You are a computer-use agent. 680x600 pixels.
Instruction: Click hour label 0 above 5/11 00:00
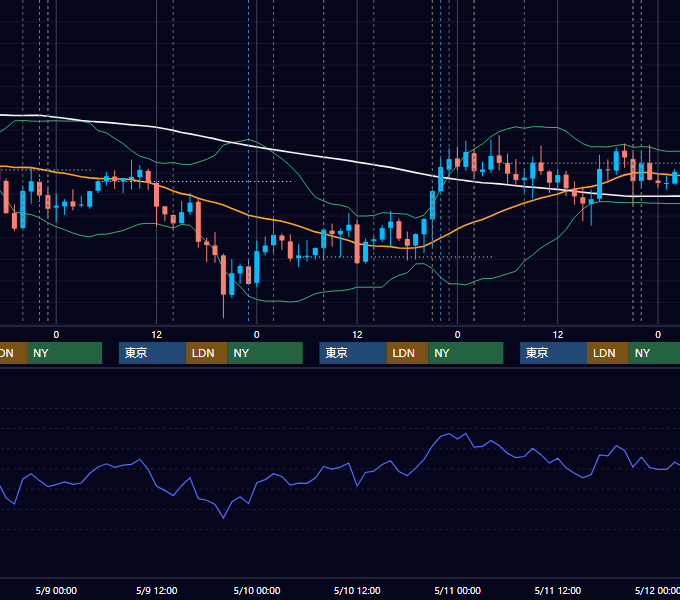click(x=458, y=335)
